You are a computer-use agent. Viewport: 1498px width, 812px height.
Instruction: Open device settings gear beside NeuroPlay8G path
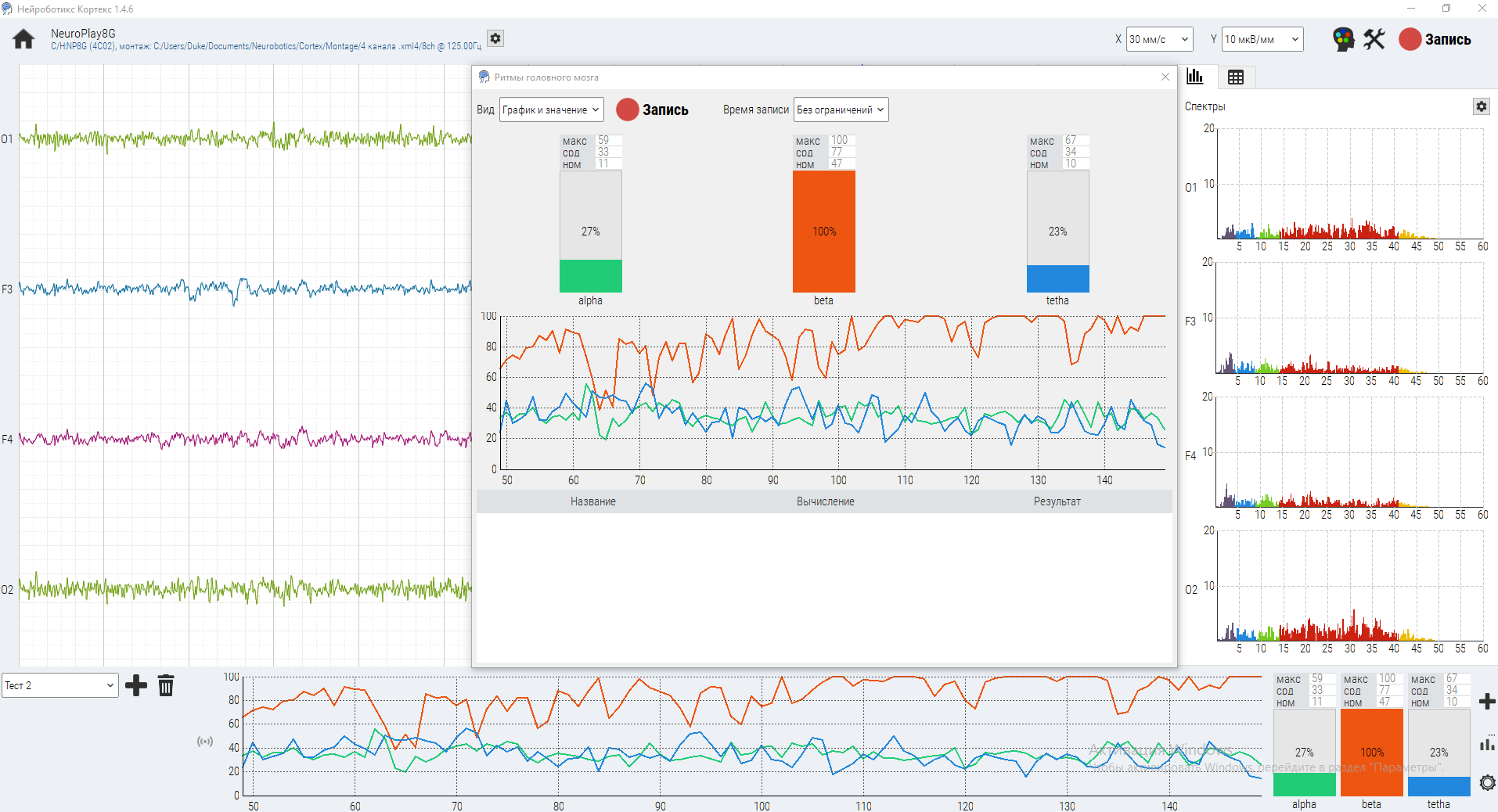point(495,38)
